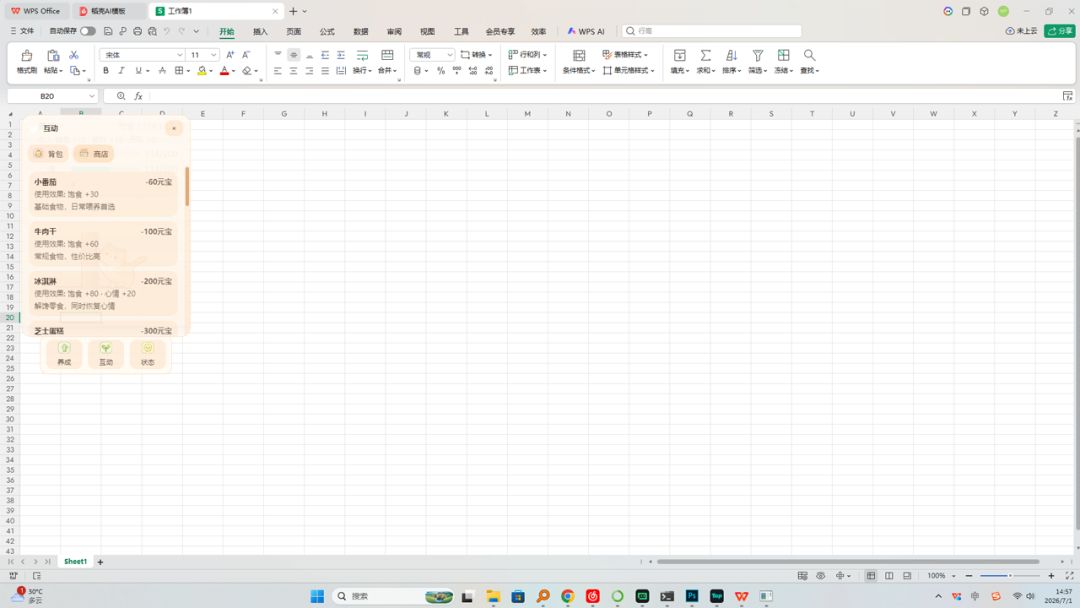Open the font name dropdown (宋体)
Viewport: 1080px width, 608px height.
pos(142,54)
